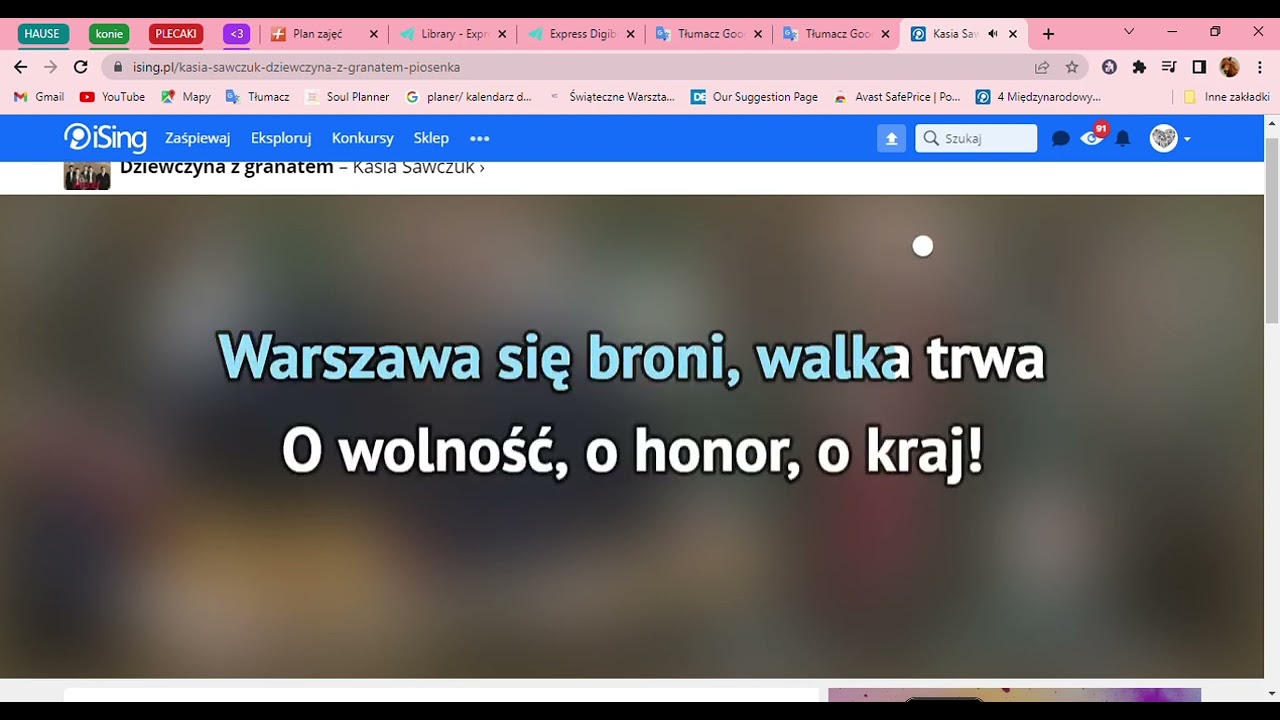1280x720 pixels.
Task: Click the share page icon in address bar
Action: coord(1042,67)
